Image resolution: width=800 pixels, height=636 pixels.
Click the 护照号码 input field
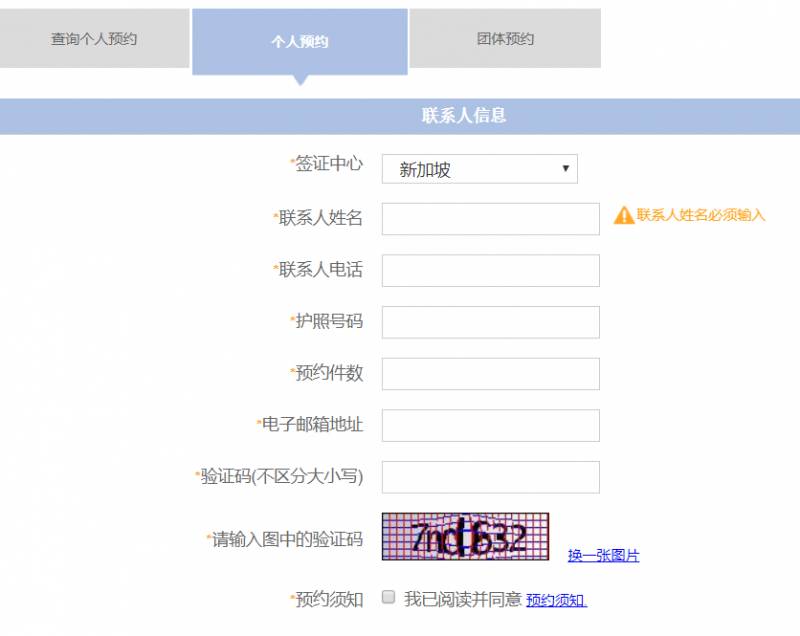point(490,322)
